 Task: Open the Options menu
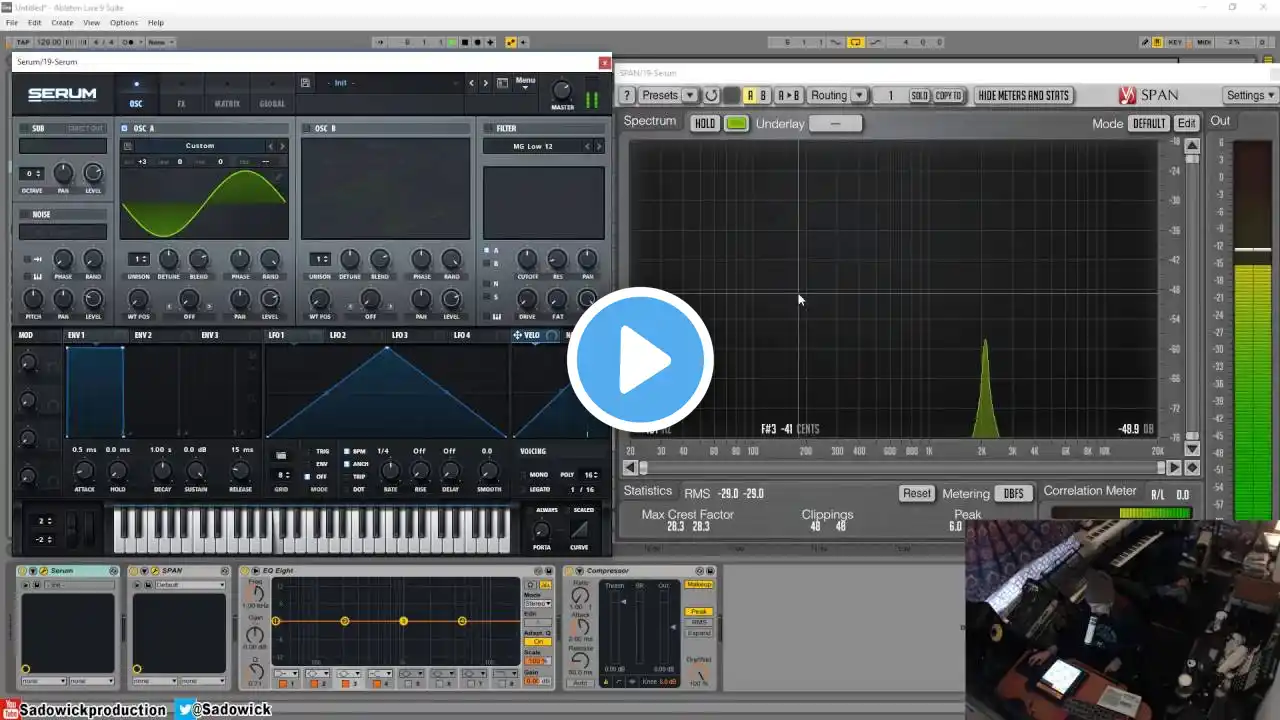[x=124, y=22]
